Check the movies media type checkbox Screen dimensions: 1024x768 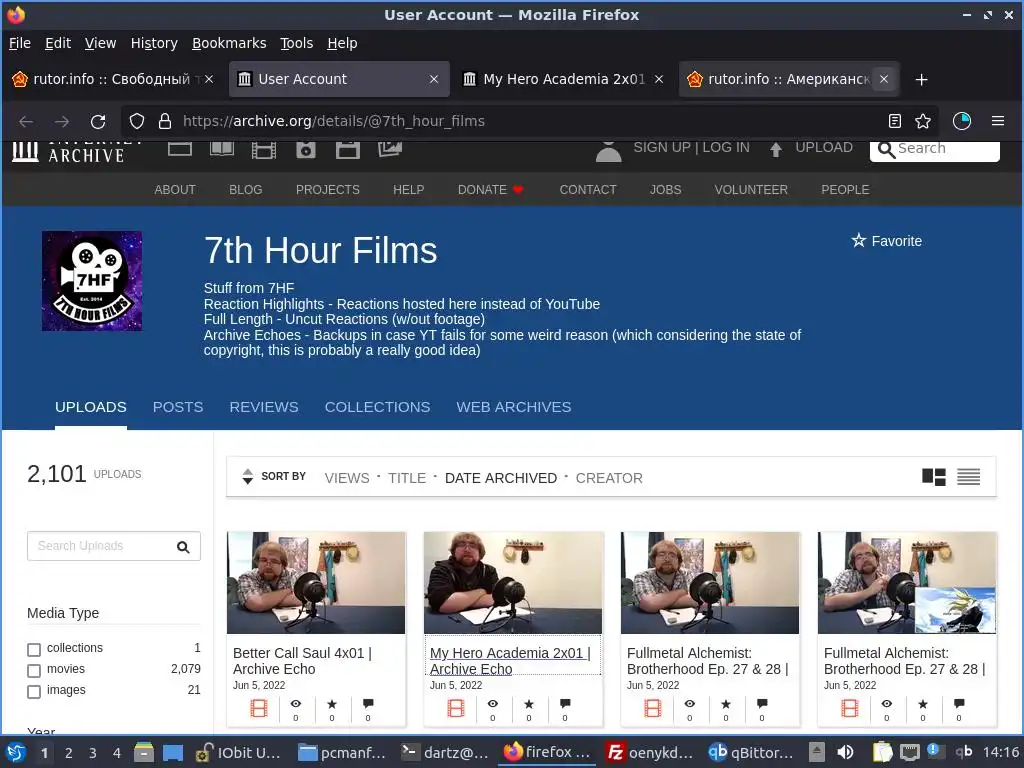coord(34,671)
